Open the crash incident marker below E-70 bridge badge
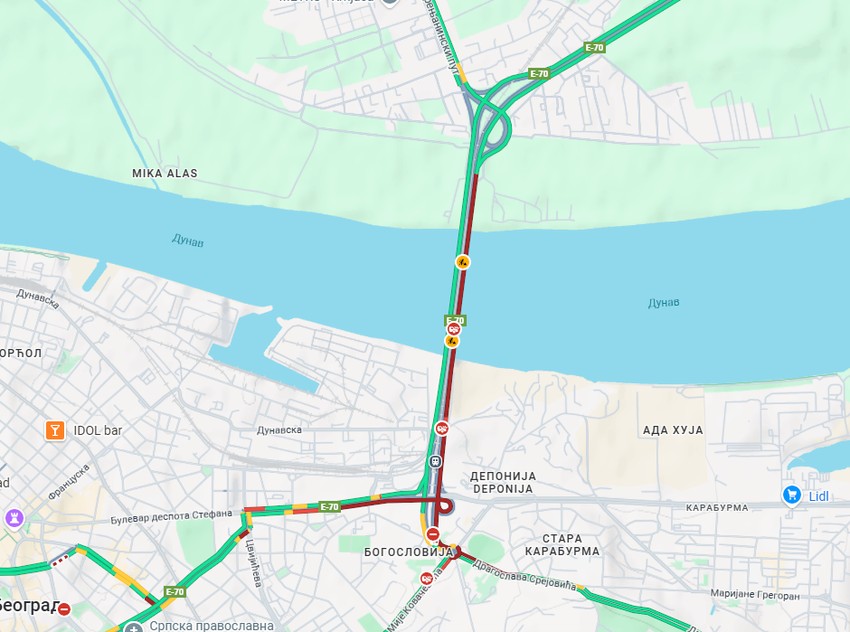This screenshot has height=632, width=850. (453, 330)
